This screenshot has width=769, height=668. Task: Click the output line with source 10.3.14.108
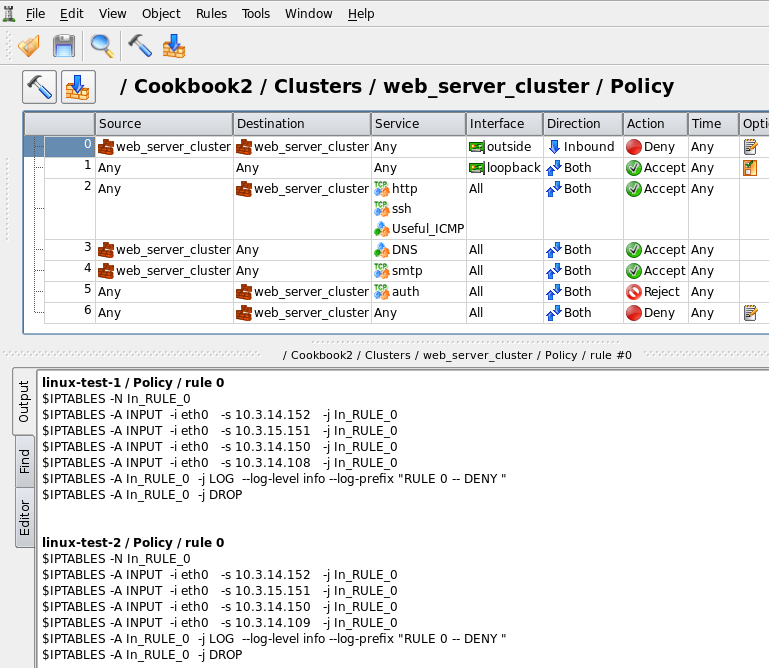[x=220, y=463]
